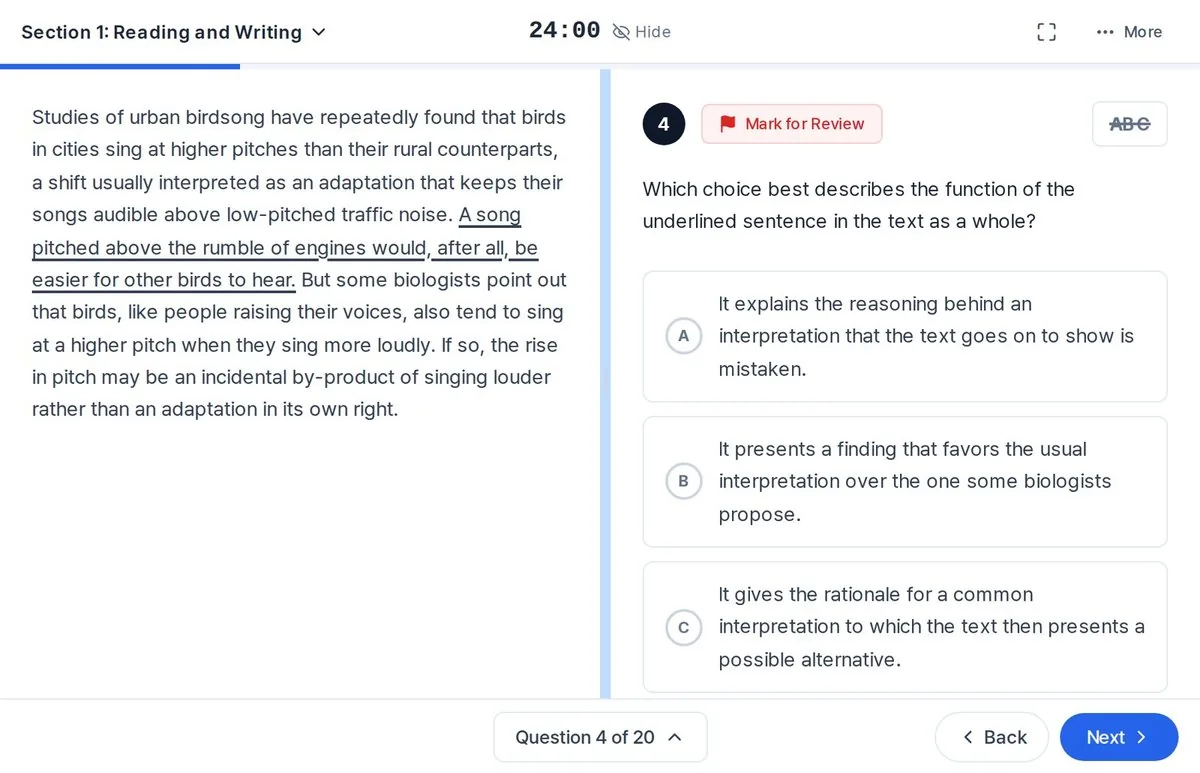Open the Question 4 of 20 navigator
The height and width of the screenshot is (773, 1200).
[600, 737]
